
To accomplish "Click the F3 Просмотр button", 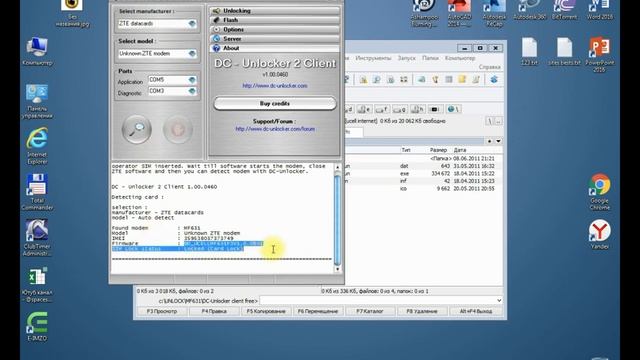I will (162, 311).
